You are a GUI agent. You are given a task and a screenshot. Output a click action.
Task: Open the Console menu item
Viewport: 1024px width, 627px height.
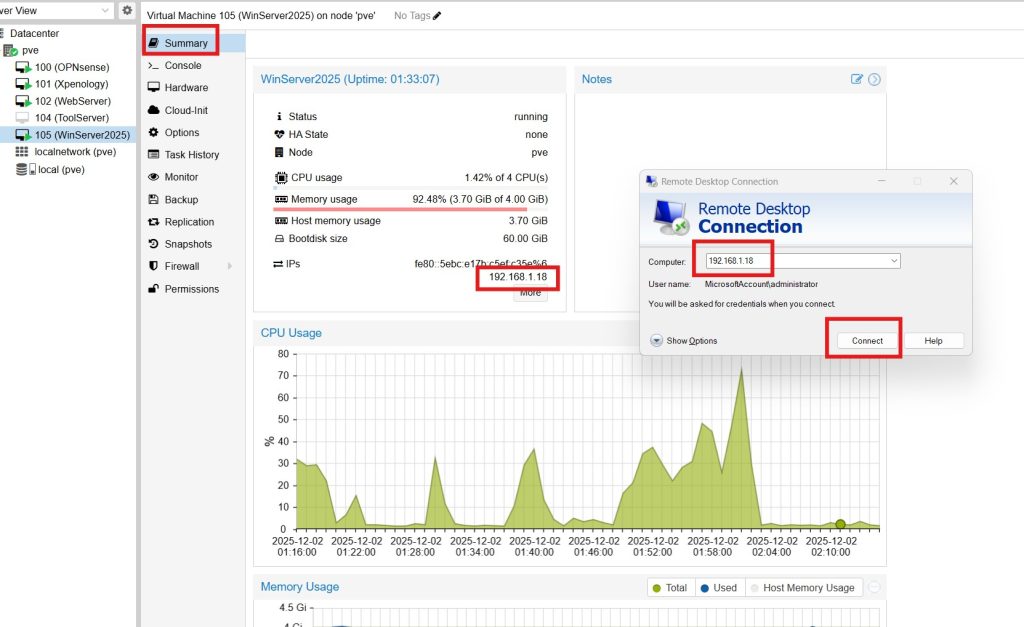tap(182, 66)
